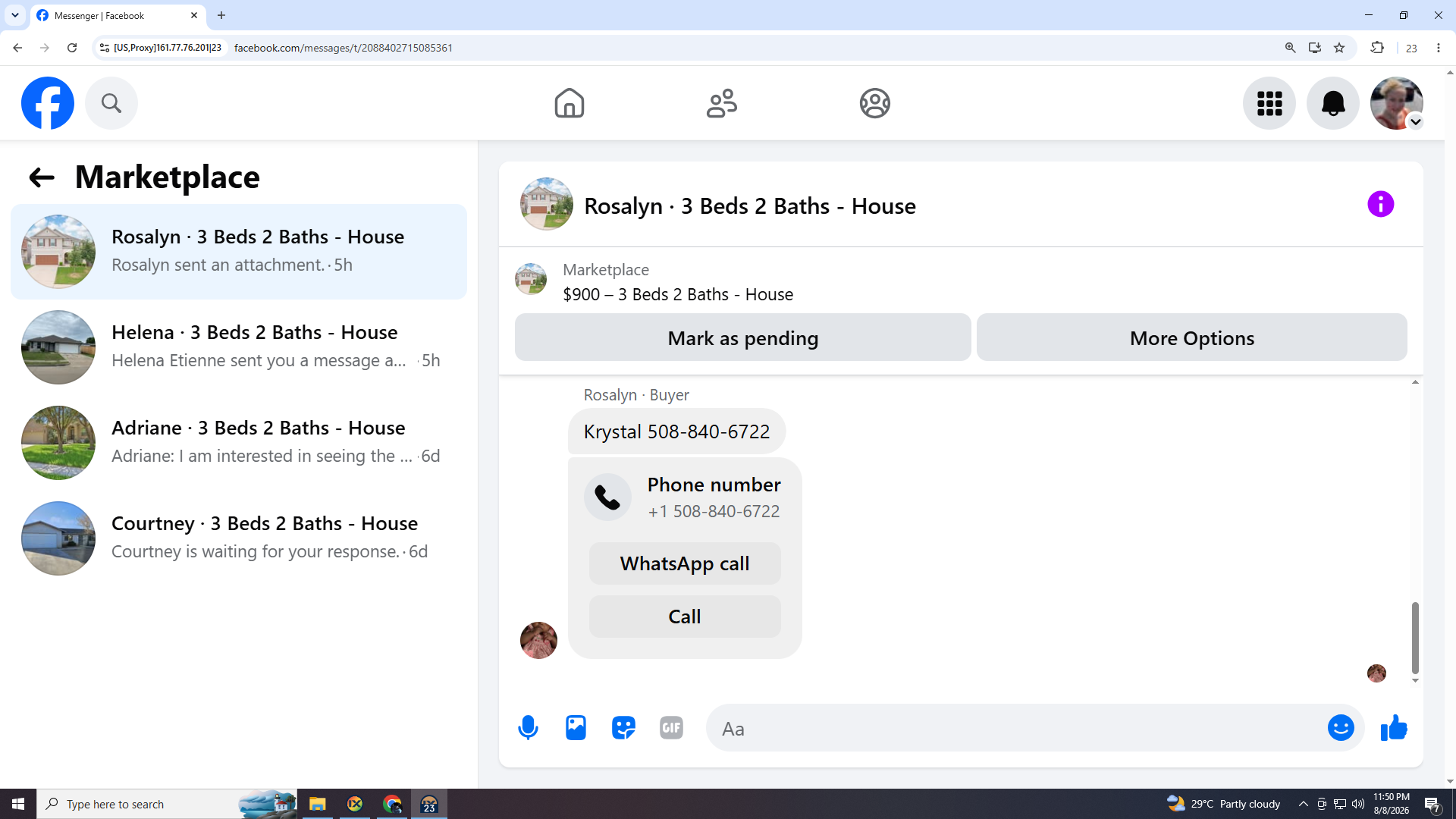The width and height of the screenshot is (1456, 819).
Task: Click Rosalyn's avatar beside the phone card
Action: click(538, 640)
